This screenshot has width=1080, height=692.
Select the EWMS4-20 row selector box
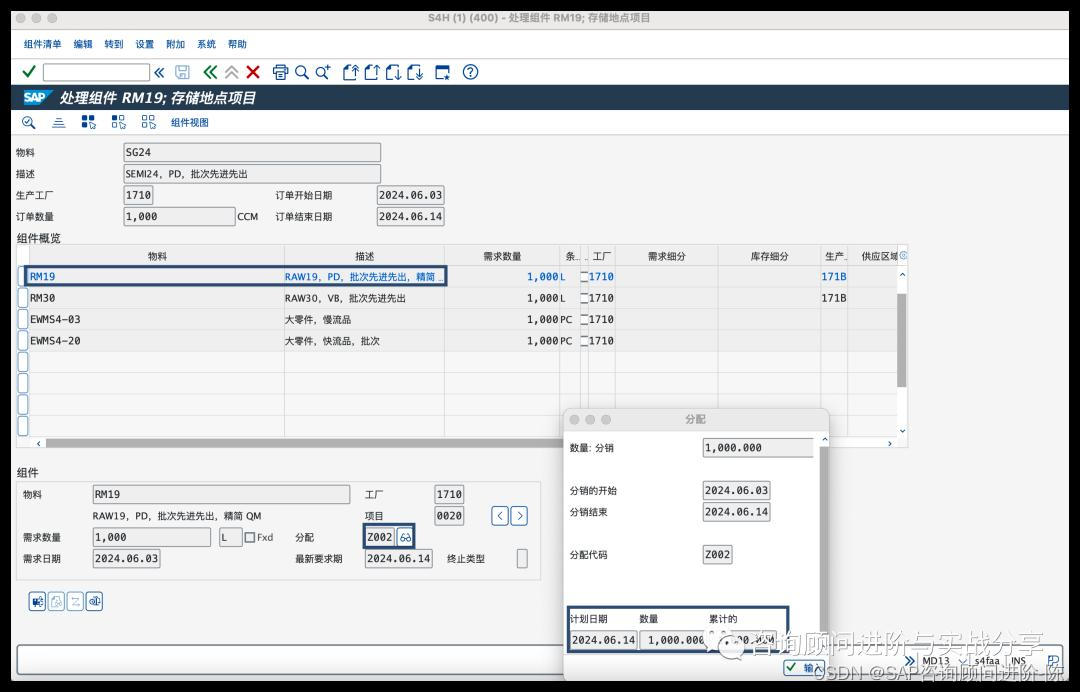coord(23,341)
